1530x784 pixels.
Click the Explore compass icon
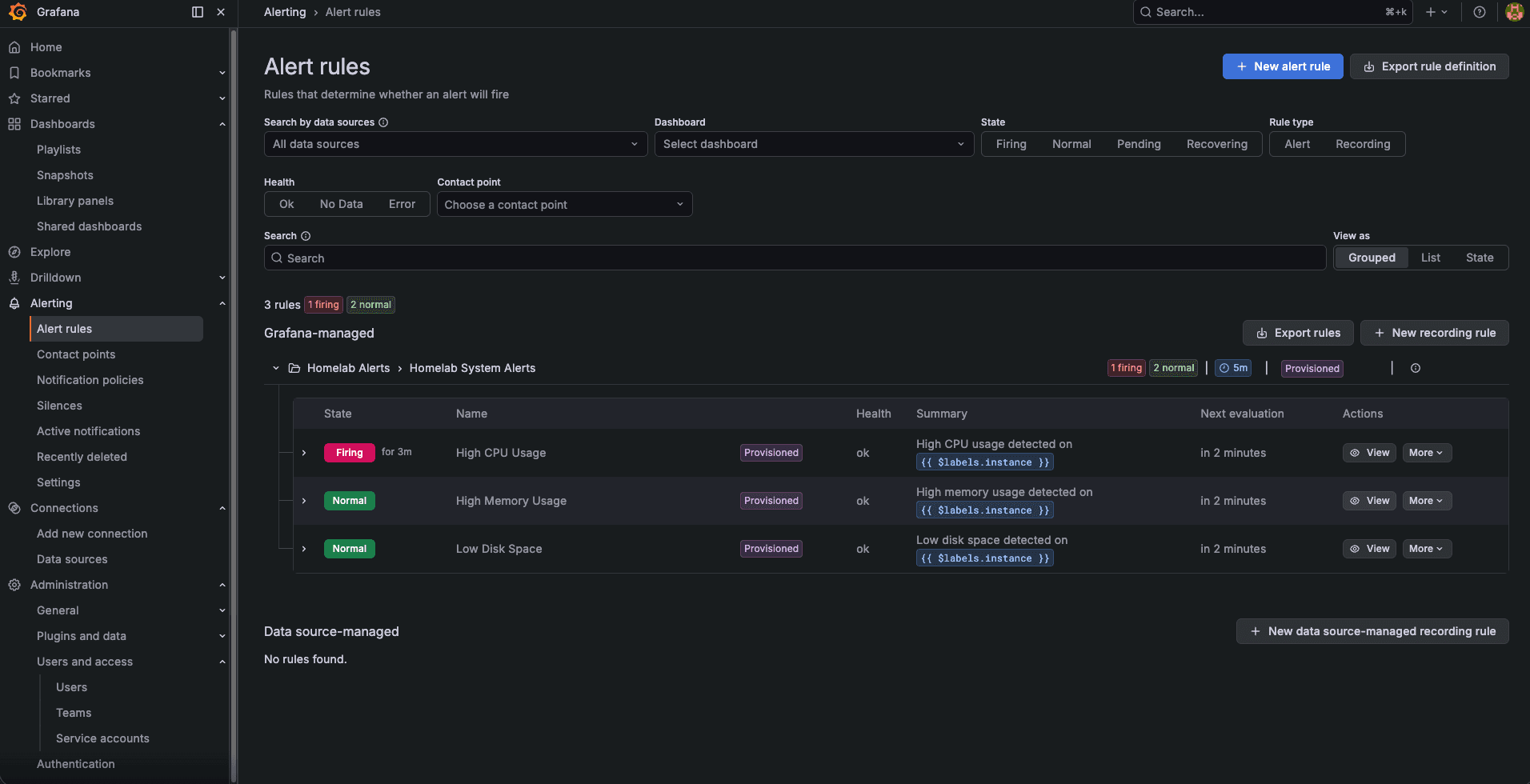pyautogui.click(x=14, y=252)
